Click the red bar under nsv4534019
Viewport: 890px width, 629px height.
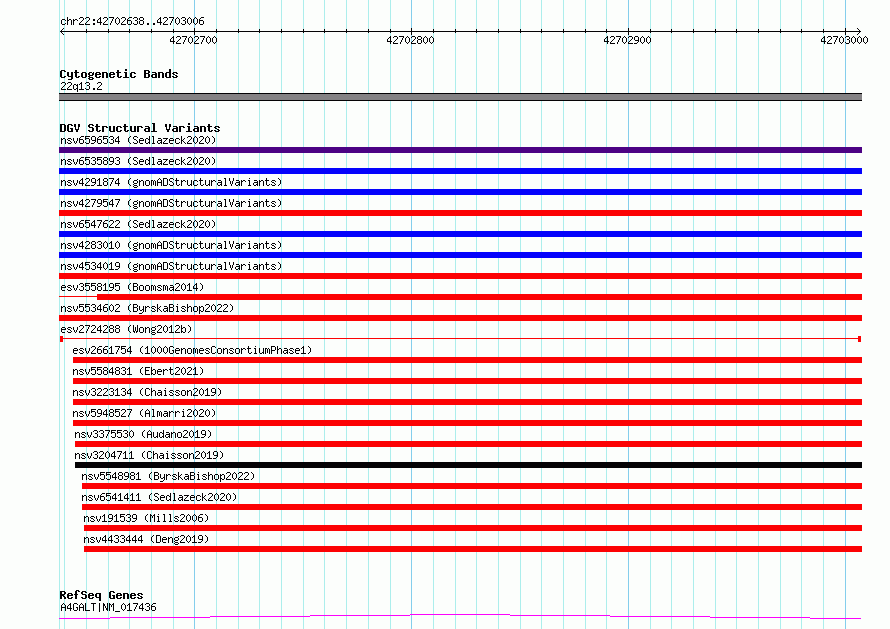[460, 276]
